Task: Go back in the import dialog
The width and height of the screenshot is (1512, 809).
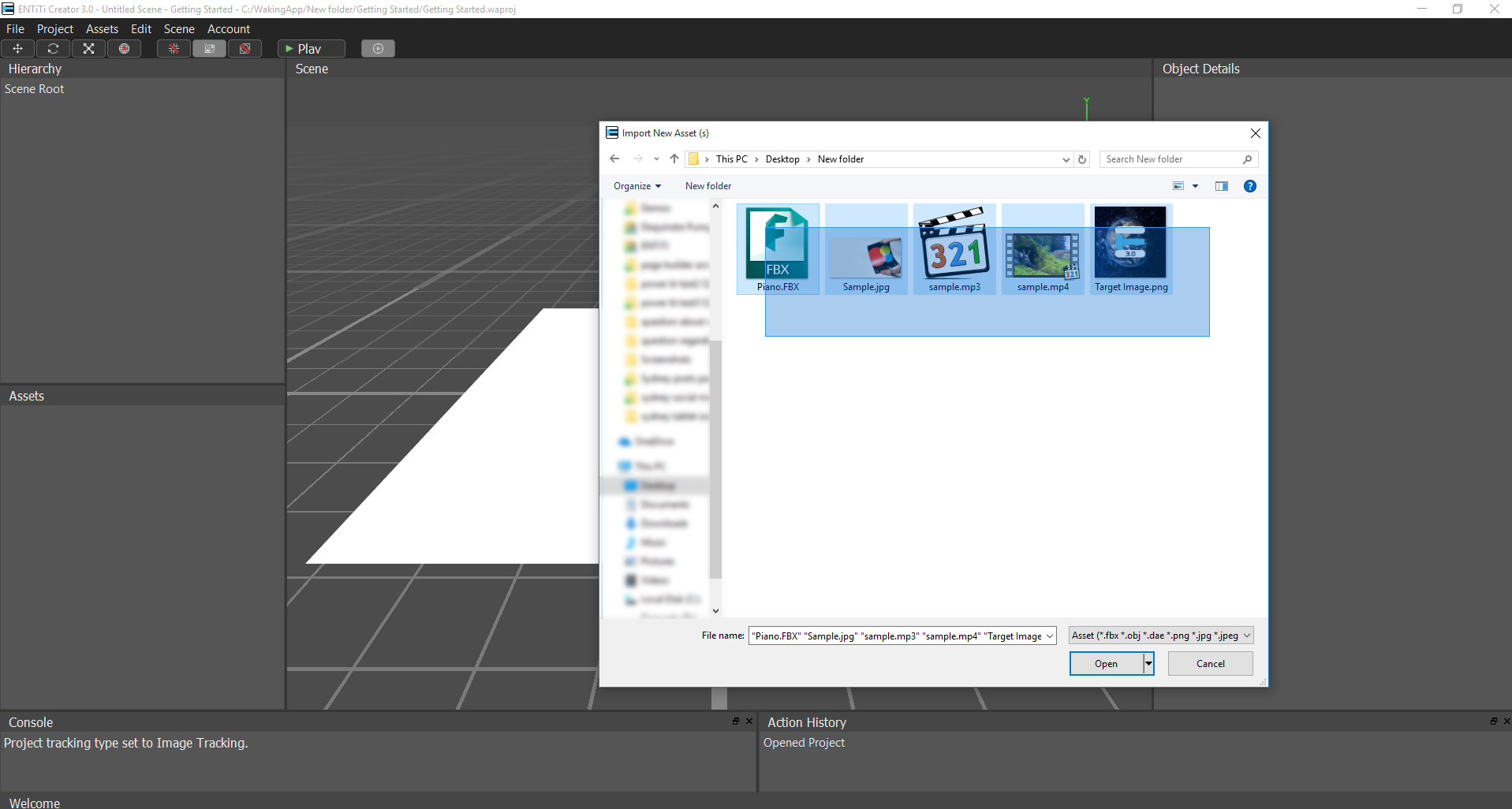Action: [x=614, y=159]
